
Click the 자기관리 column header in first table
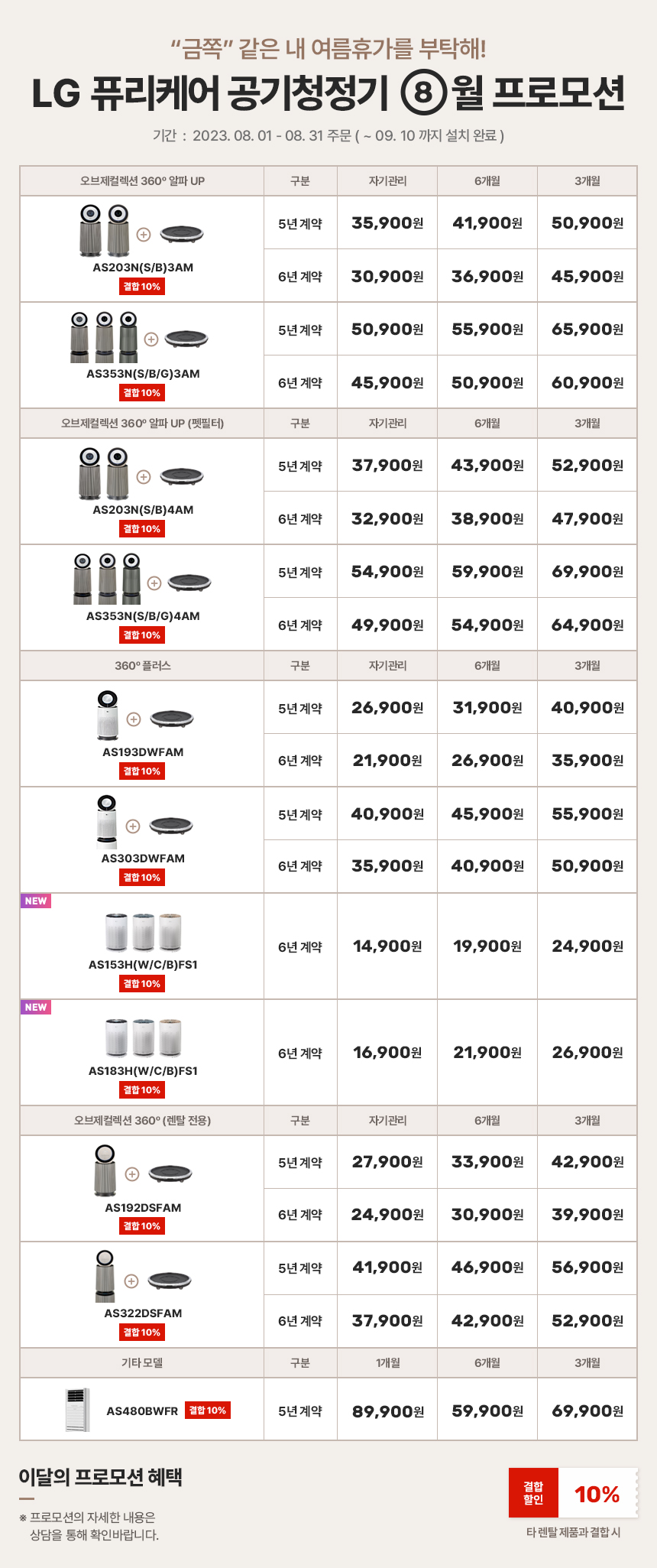coord(387,181)
